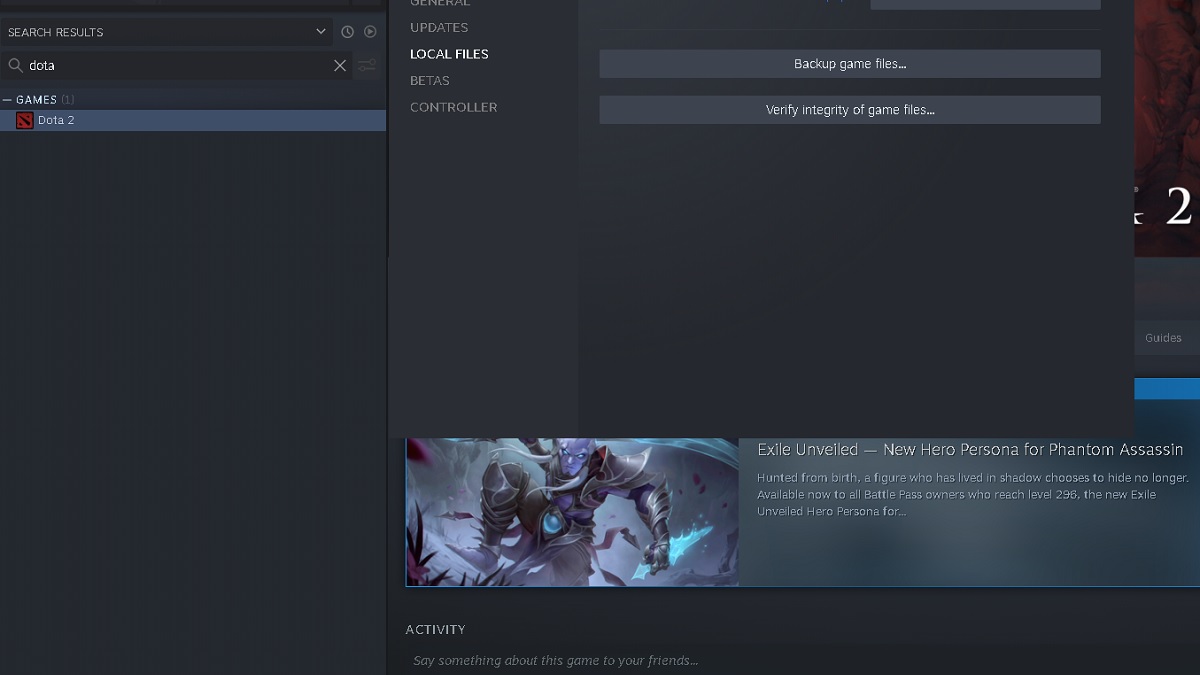The image size is (1200, 675).
Task: Click Exile Unveiled news headline
Action: [x=969, y=450]
